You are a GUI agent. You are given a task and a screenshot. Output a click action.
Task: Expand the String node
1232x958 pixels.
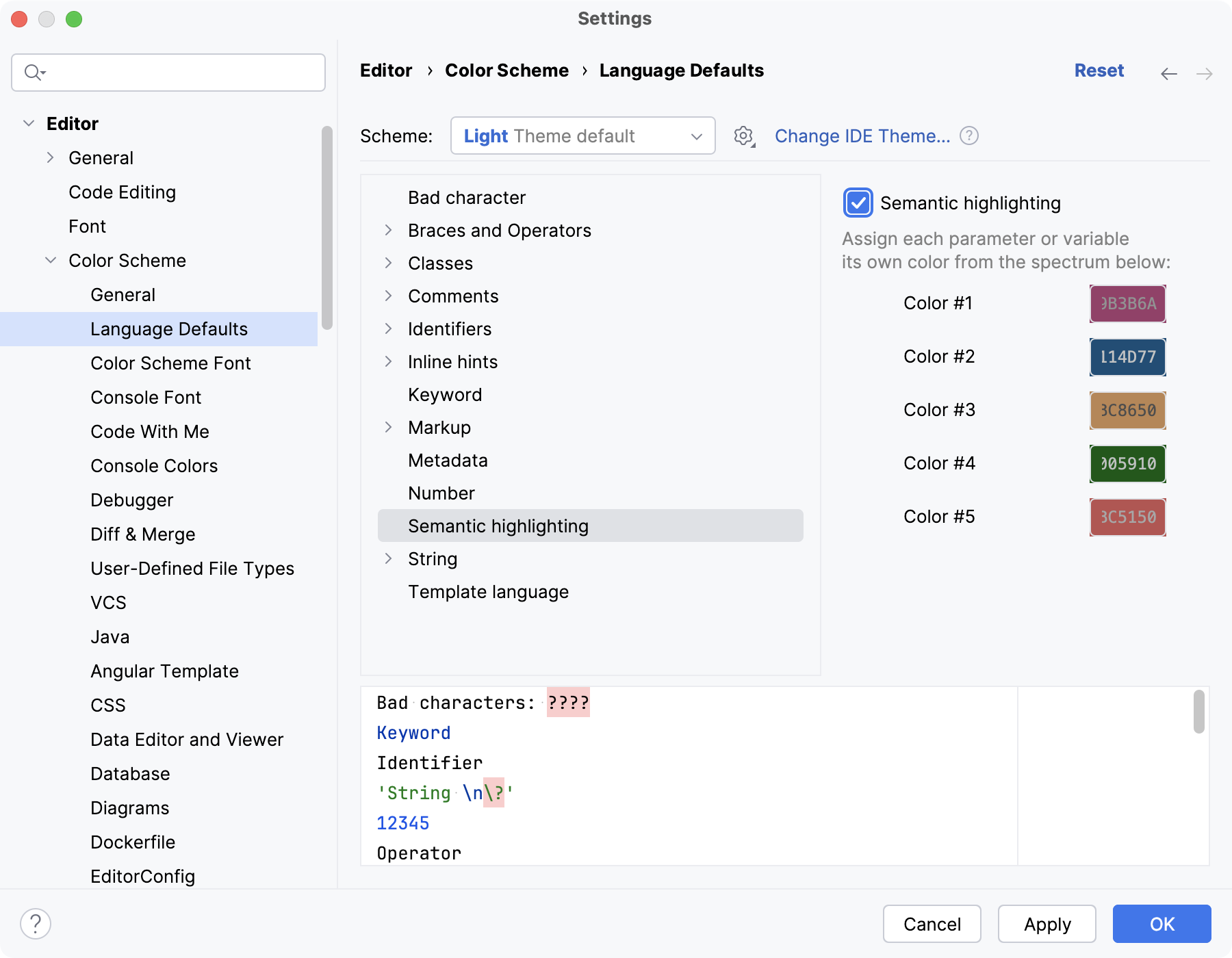pos(389,558)
